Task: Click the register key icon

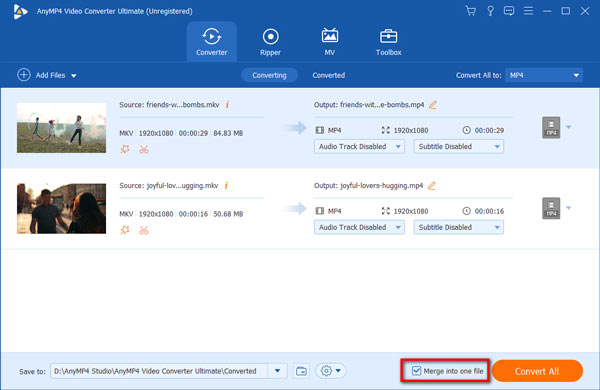Action: tap(490, 11)
